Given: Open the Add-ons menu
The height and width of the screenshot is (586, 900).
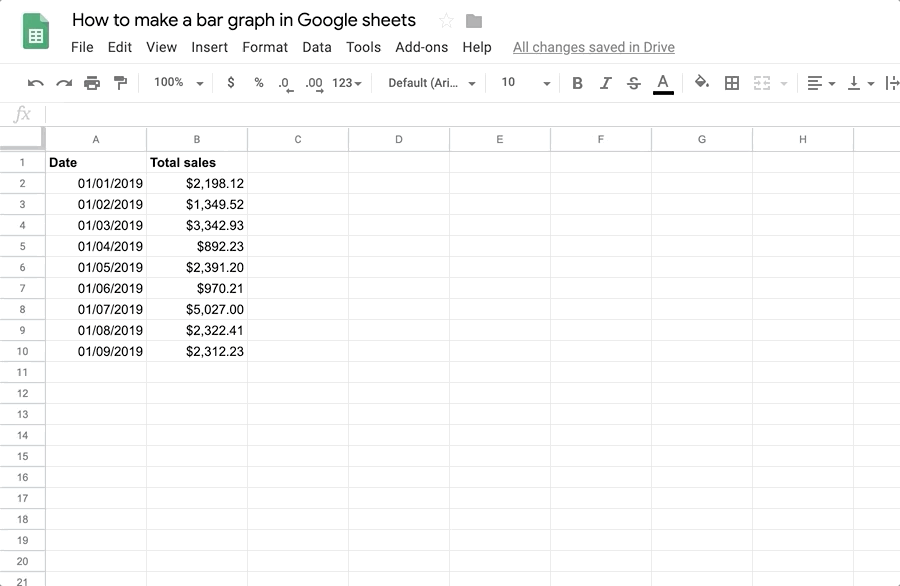Looking at the screenshot, I should tap(421, 47).
